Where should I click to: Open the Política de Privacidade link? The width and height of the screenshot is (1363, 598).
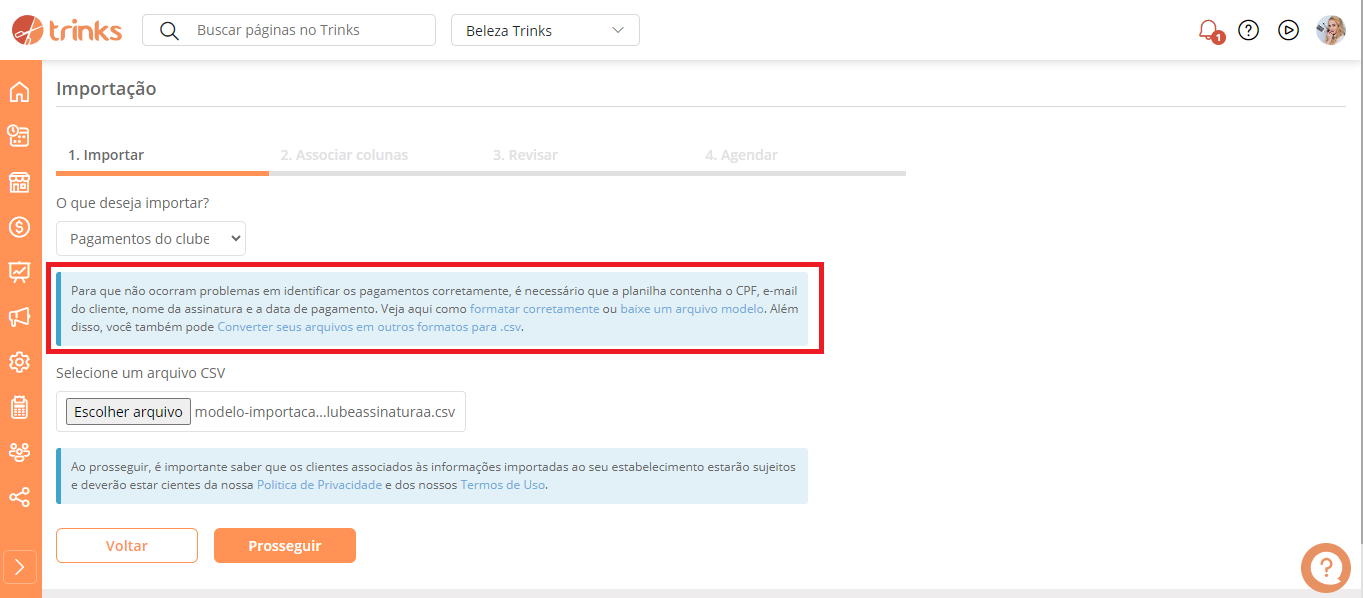tap(320, 485)
